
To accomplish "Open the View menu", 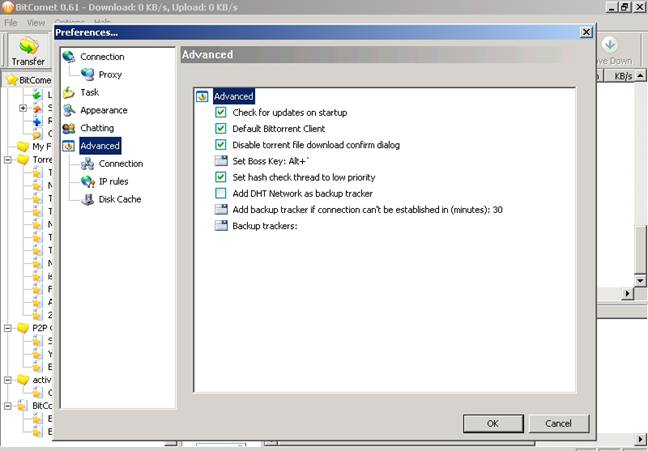I will pos(36,22).
